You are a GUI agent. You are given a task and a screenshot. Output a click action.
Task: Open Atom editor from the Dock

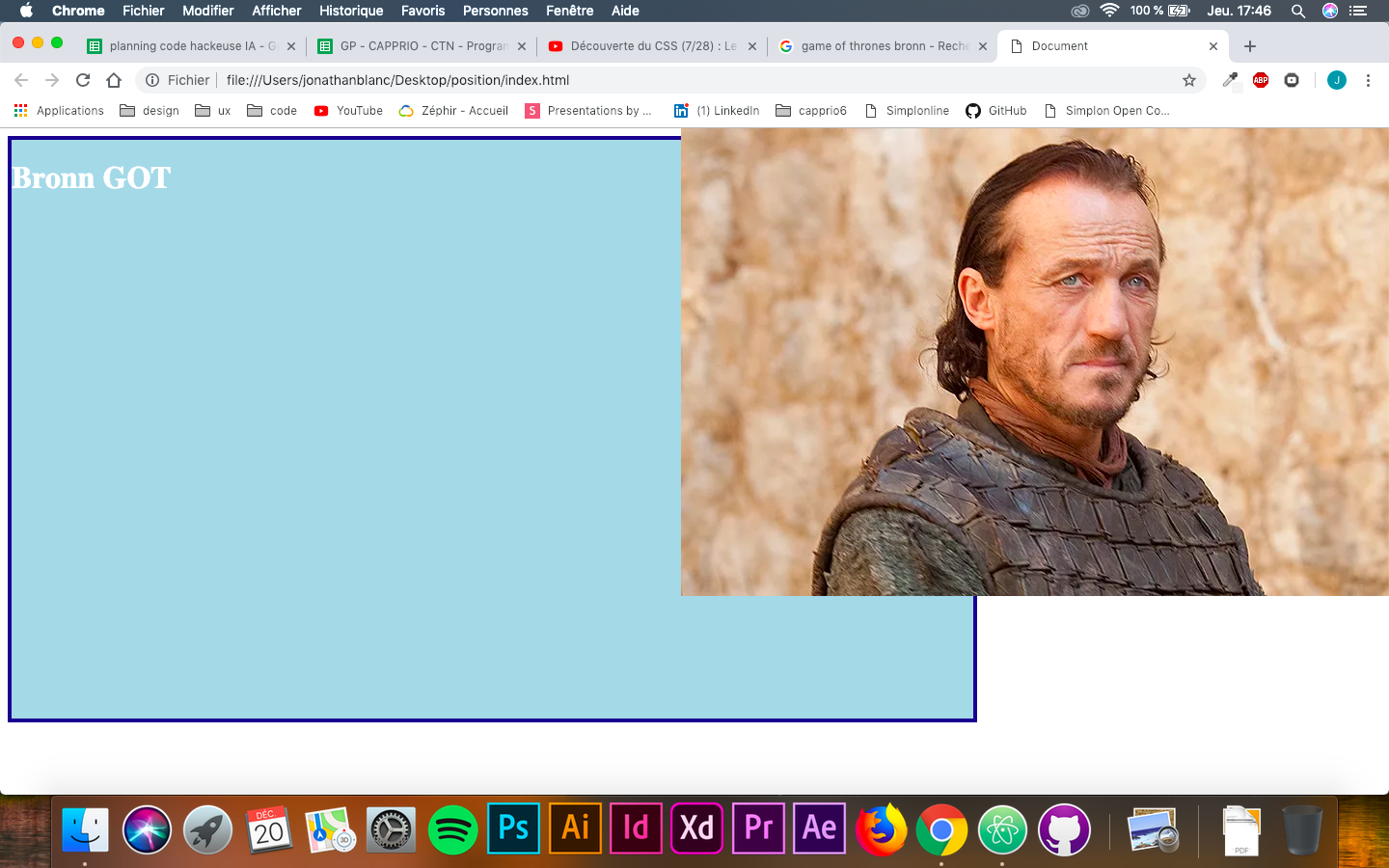tap(1002, 829)
